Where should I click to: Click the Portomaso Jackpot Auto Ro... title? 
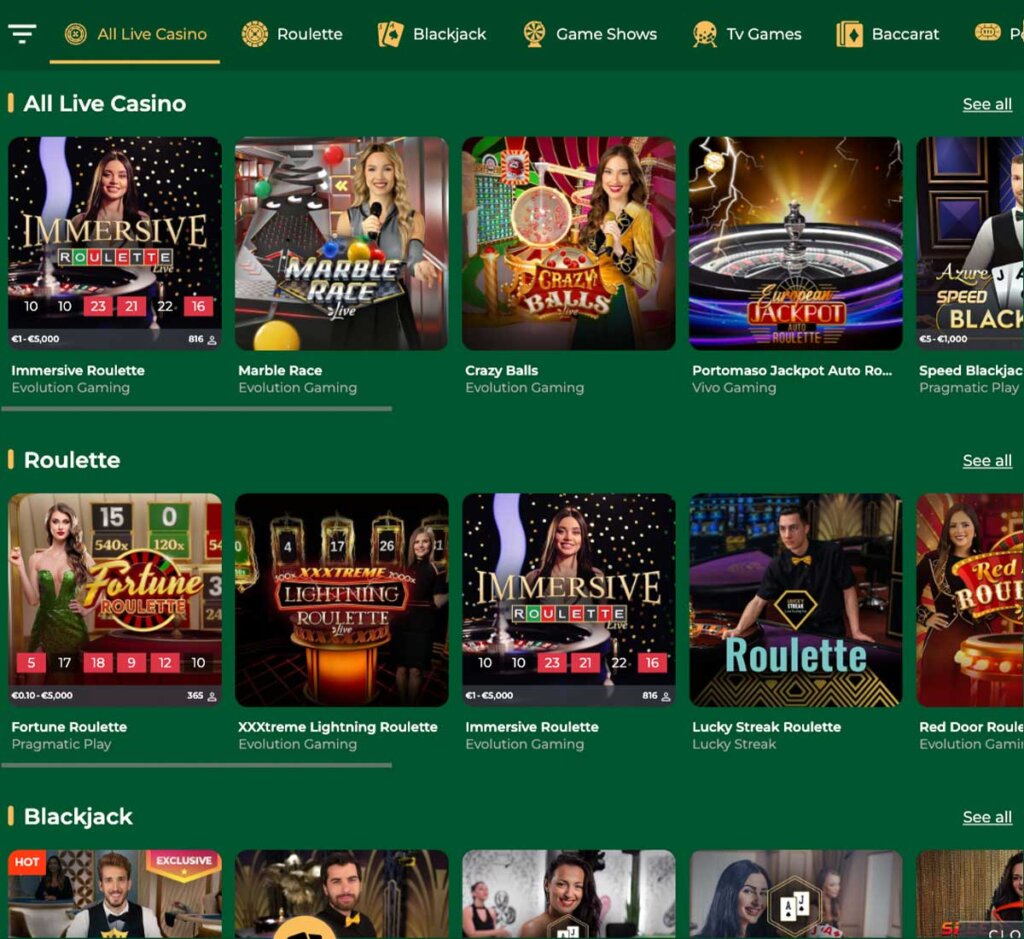pos(792,370)
